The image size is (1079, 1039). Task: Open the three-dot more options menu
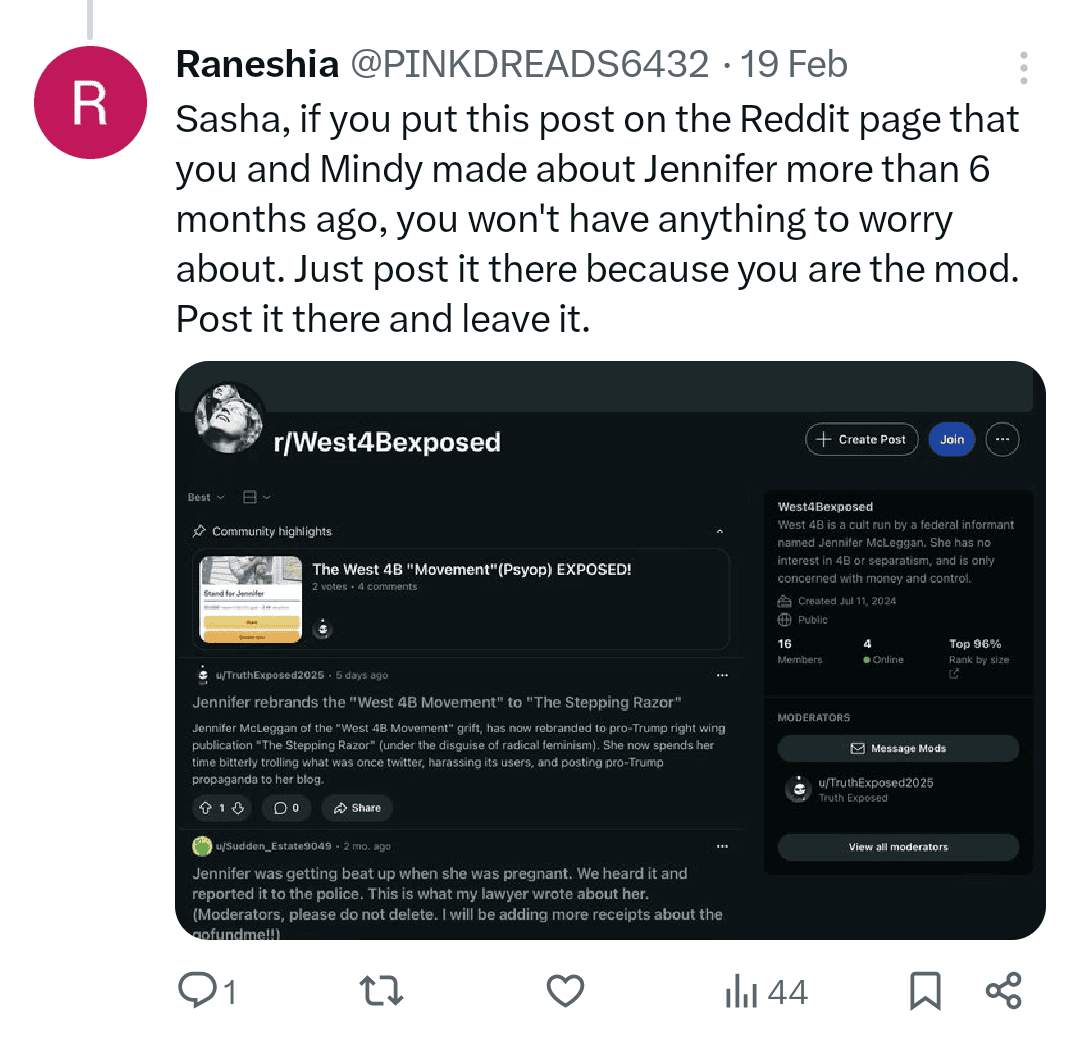tap(1023, 67)
